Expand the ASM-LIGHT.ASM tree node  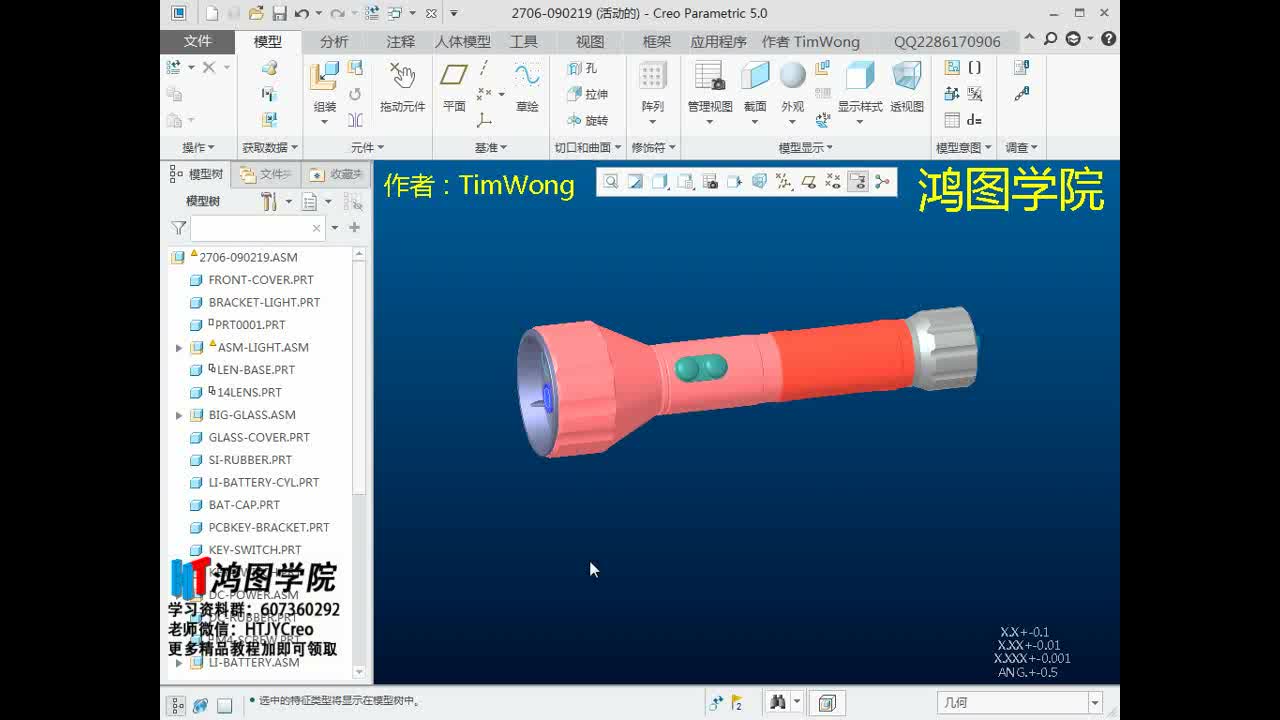(179, 348)
